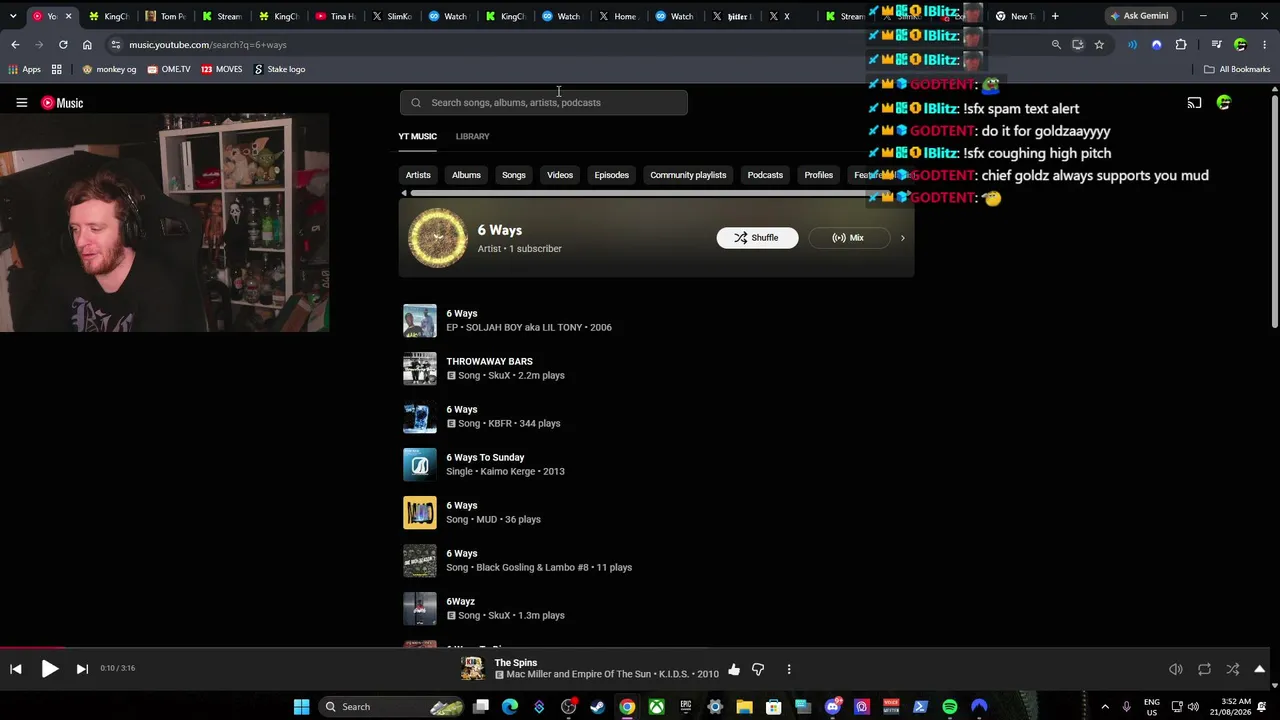The image size is (1280, 720).
Task: Open more actions for The Spins
Action: (x=789, y=670)
